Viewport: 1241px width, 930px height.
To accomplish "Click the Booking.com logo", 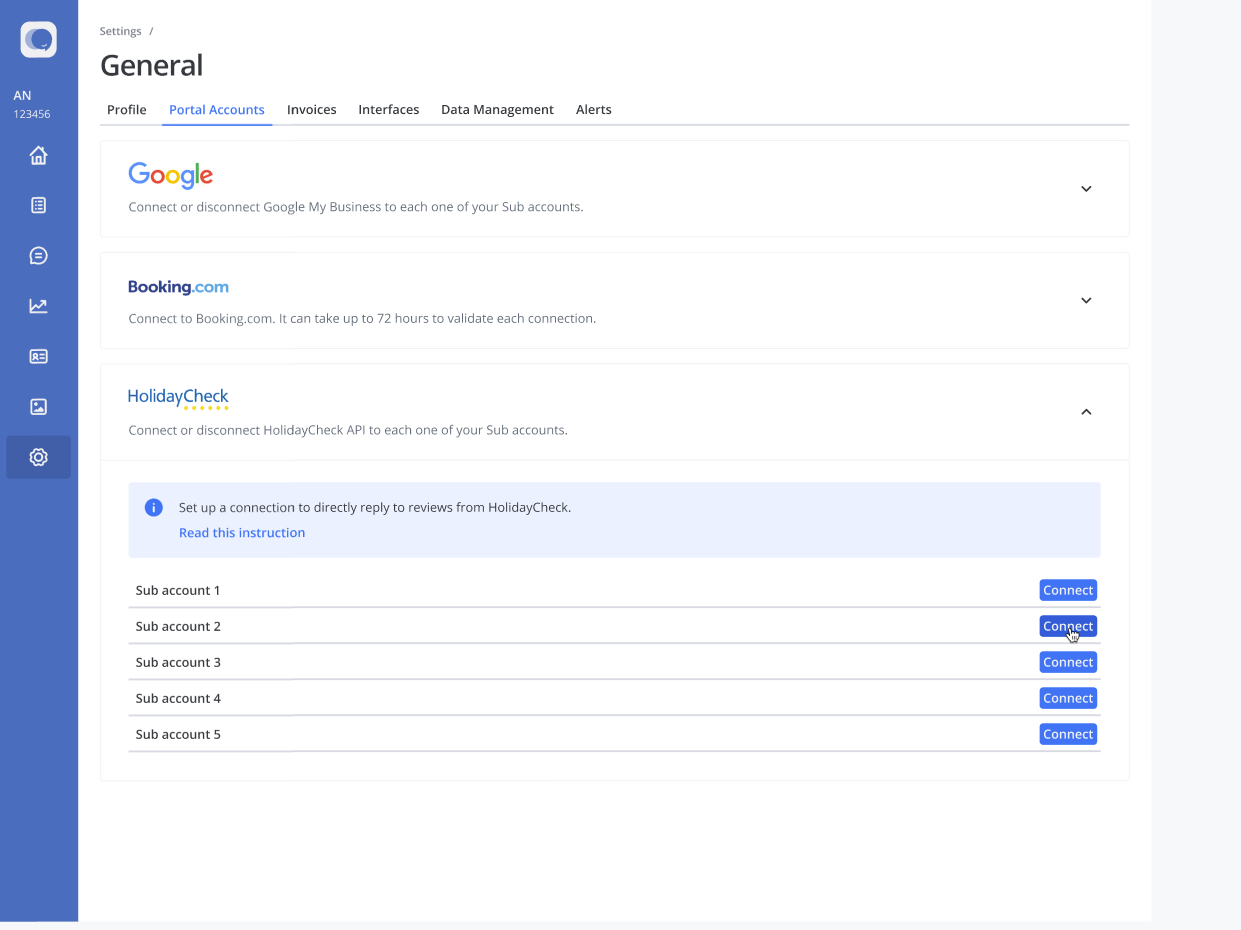I will tap(178, 287).
